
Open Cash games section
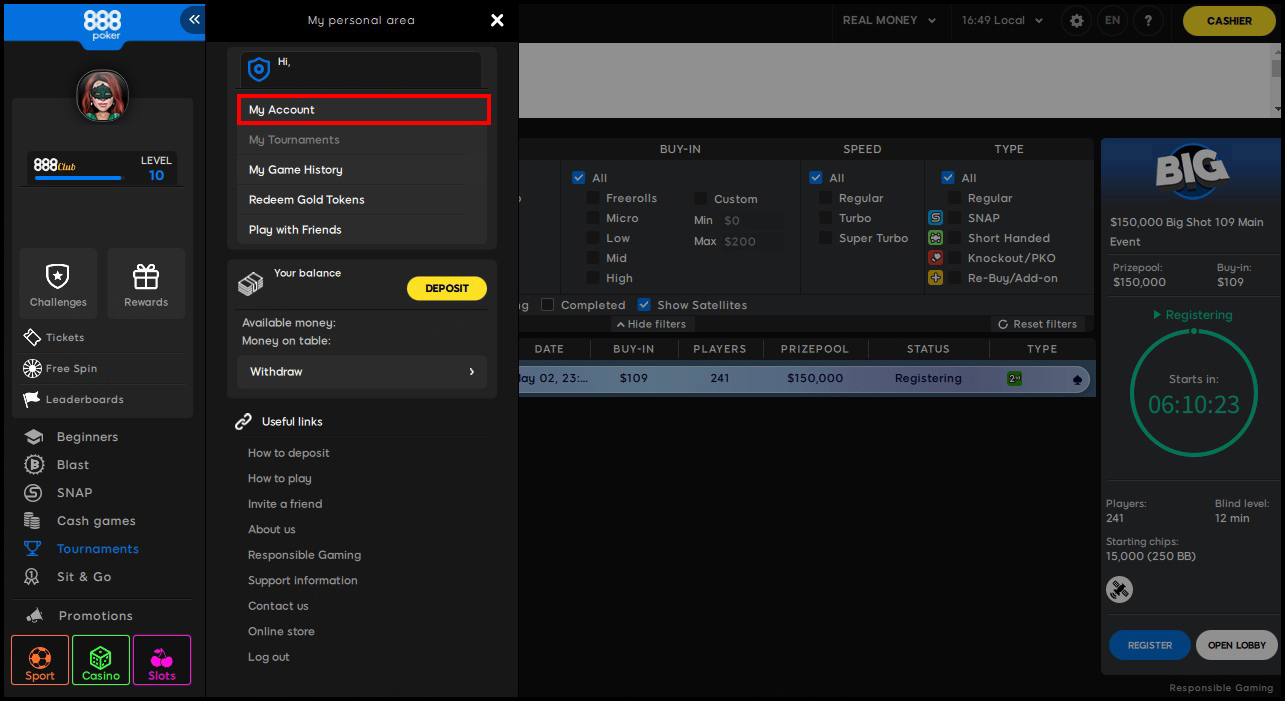point(81,521)
